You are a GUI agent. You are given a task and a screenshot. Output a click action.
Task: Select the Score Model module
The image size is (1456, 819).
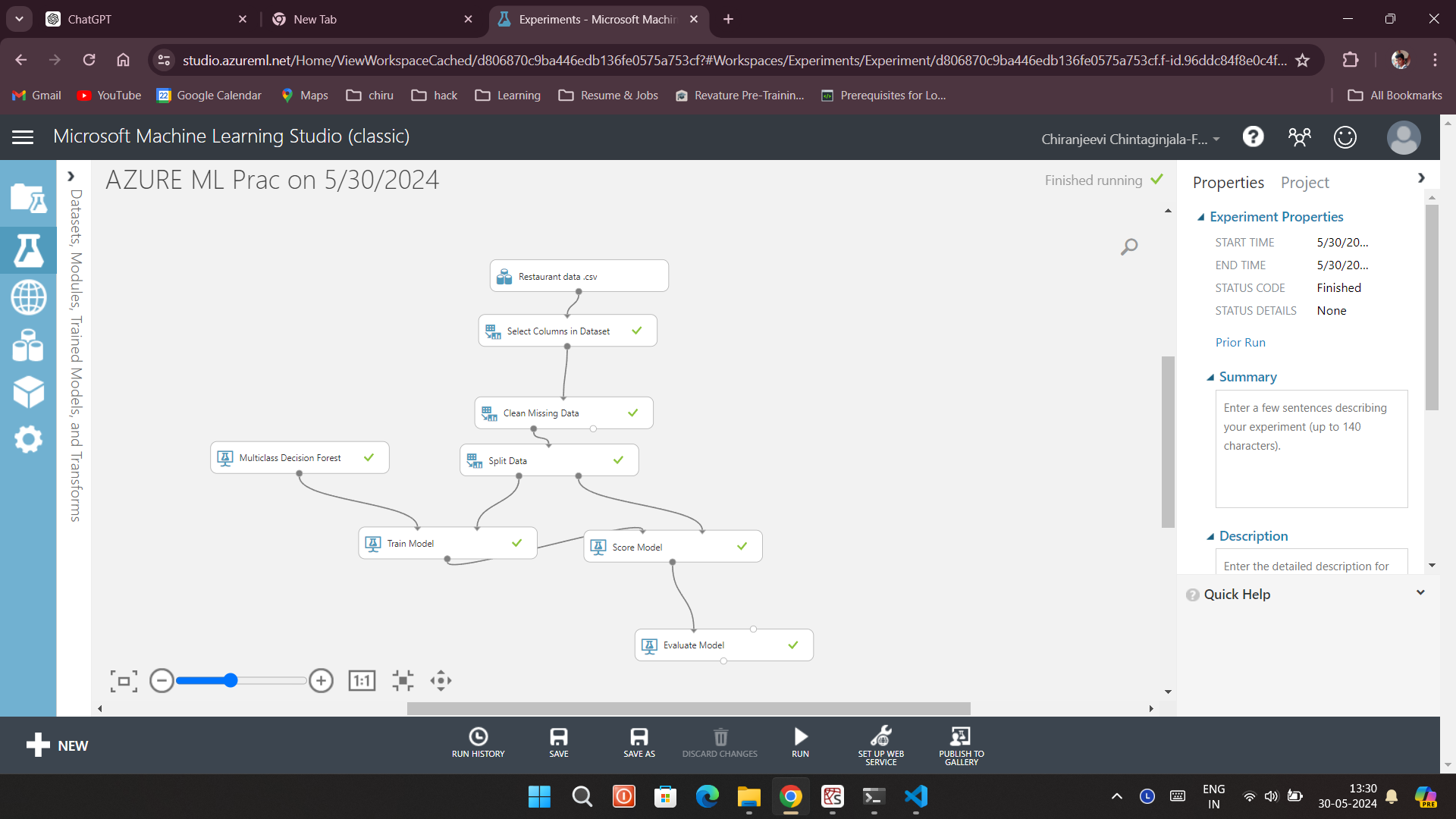point(673,546)
